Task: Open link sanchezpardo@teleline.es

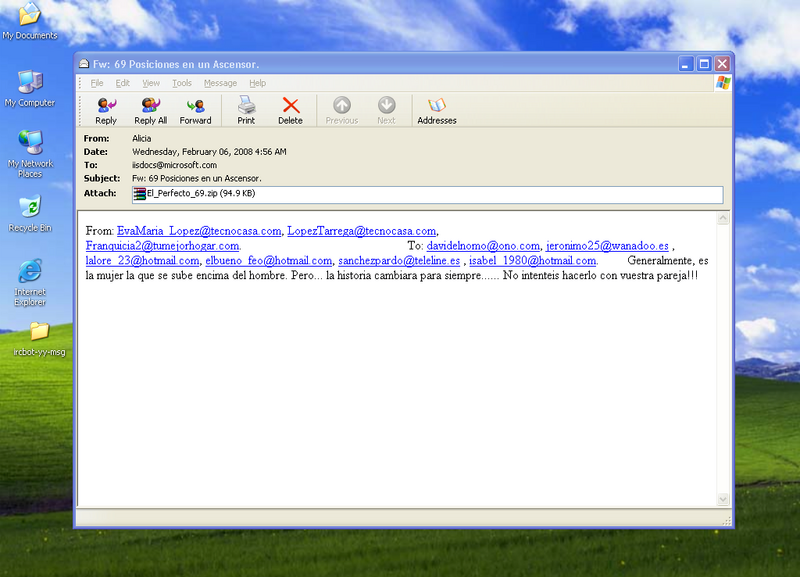Action: [x=399, y=261]
